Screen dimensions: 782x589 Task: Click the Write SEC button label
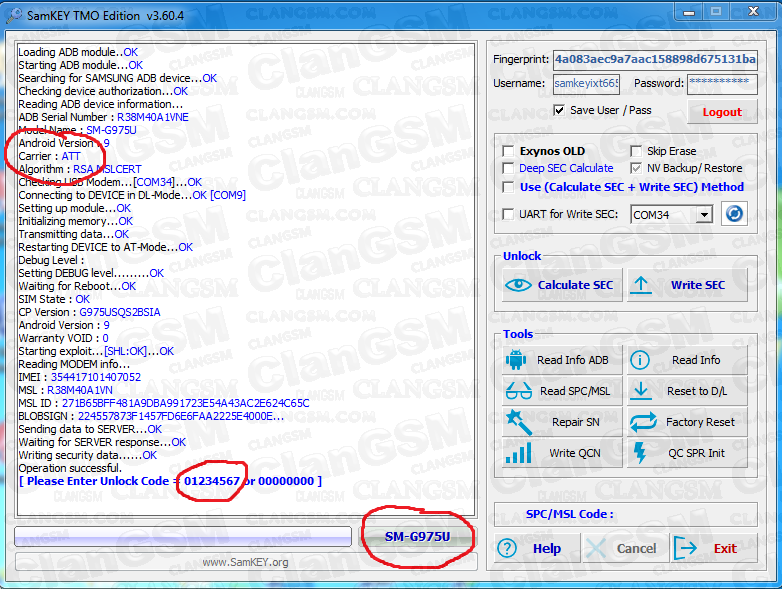697,285
